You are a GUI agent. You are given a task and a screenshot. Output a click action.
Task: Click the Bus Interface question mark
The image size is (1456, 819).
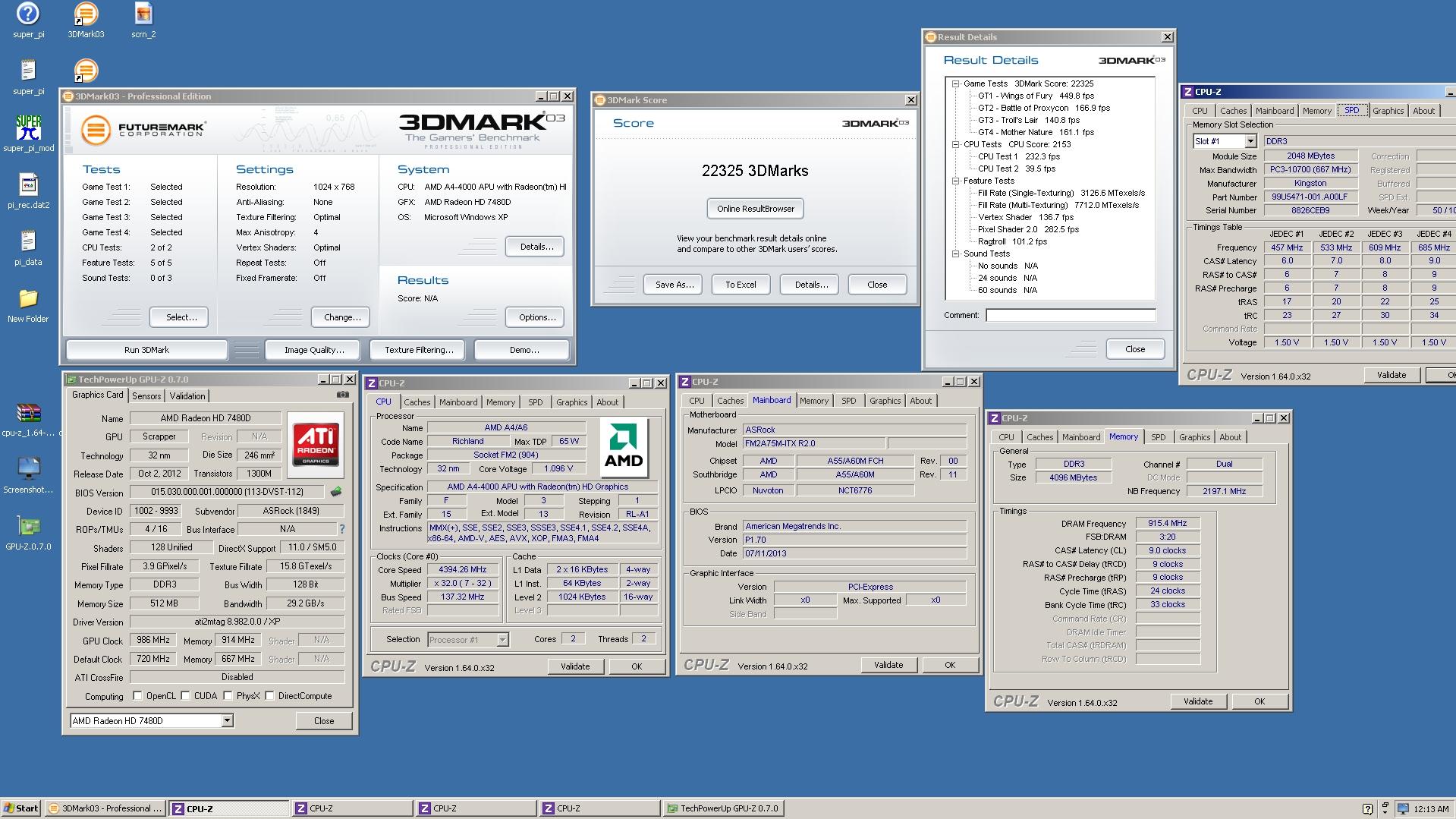[x=341, y=529]
